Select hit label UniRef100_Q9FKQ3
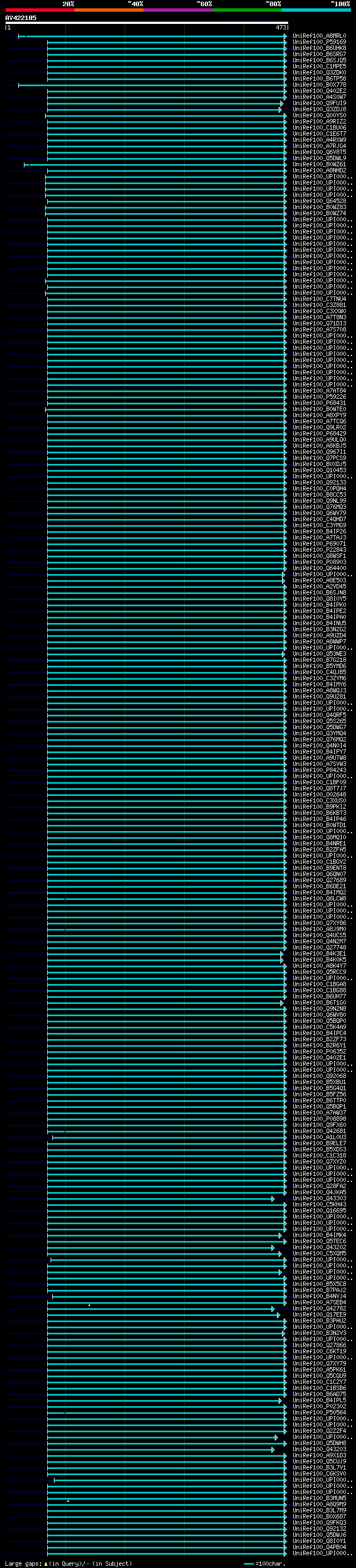 (319, 1522)
